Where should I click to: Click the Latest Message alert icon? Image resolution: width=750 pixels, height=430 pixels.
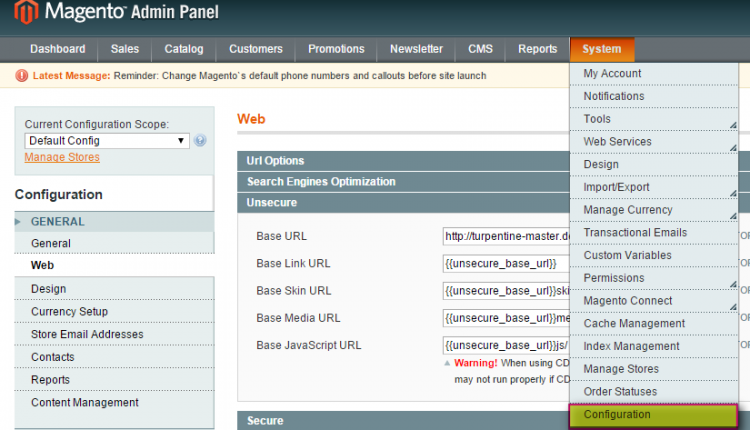click(22, 76)
